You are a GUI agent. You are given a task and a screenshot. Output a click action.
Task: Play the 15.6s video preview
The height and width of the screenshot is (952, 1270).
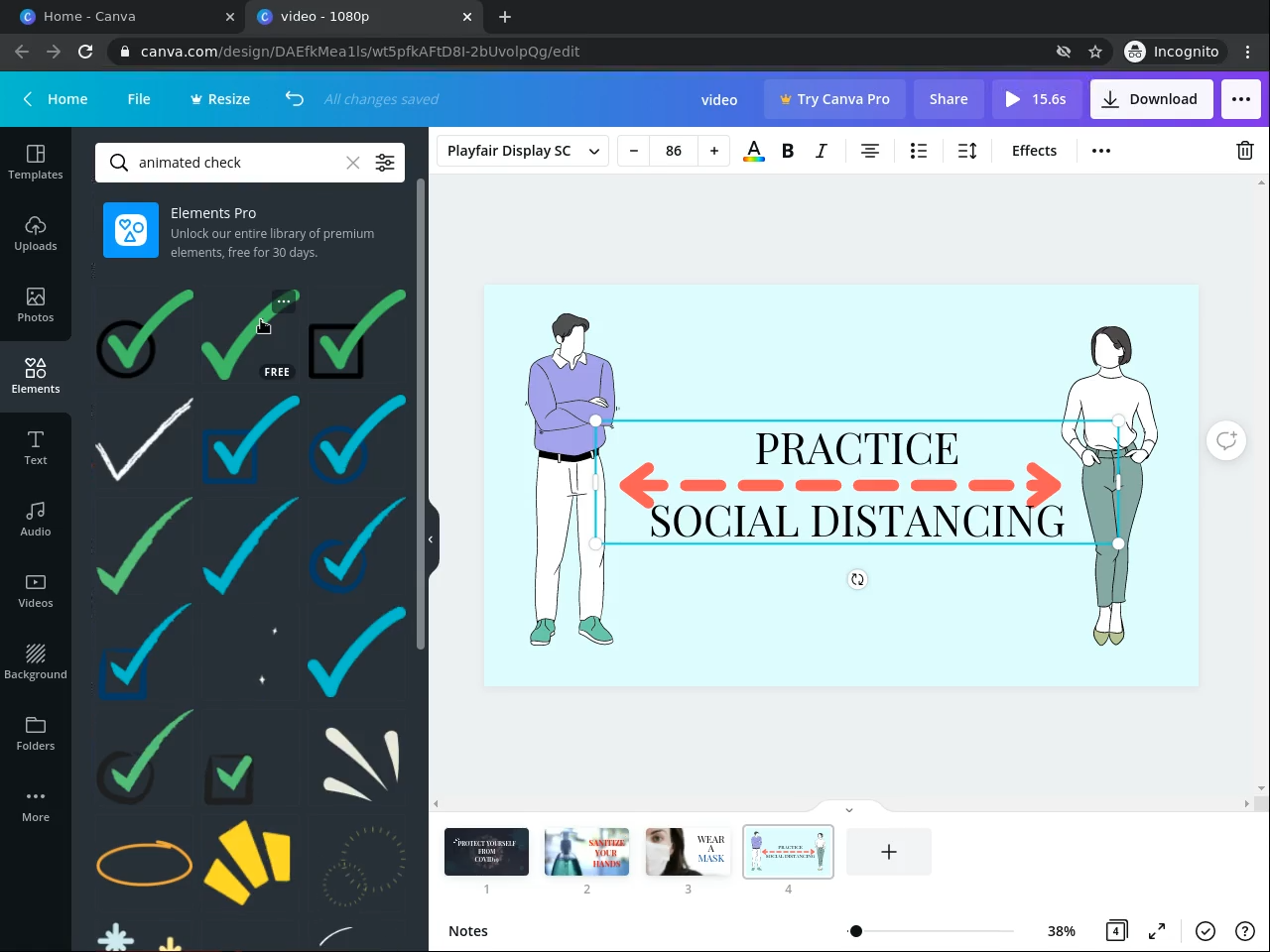[x=1036, y=99]
